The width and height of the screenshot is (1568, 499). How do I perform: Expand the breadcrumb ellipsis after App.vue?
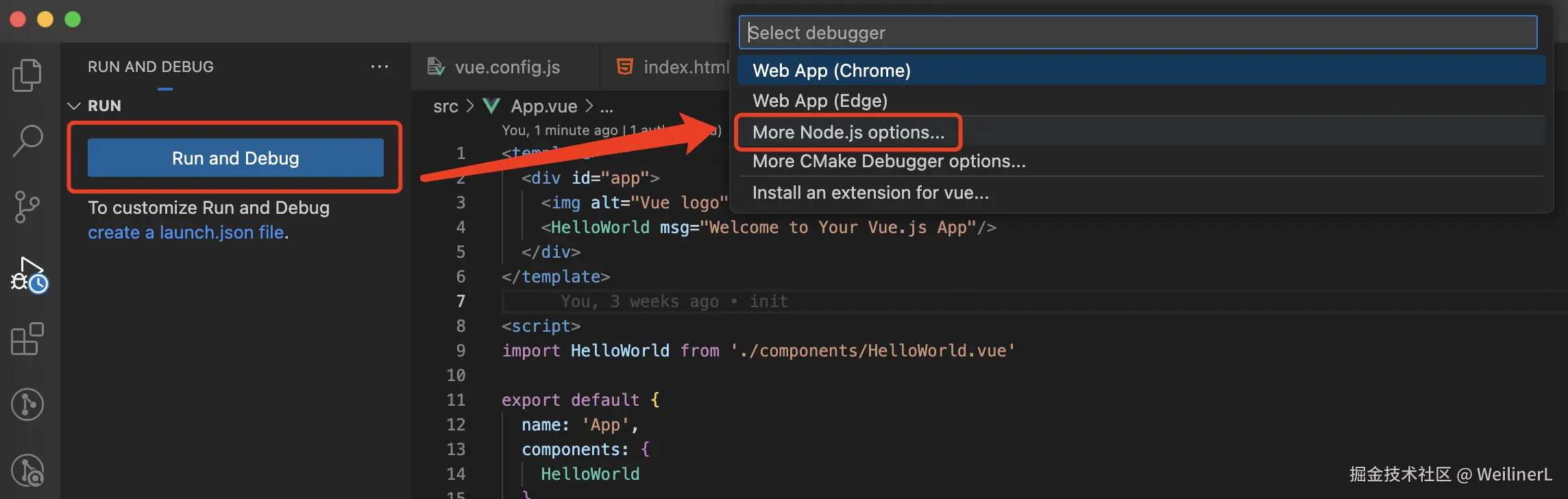click(x=607, y=106)
